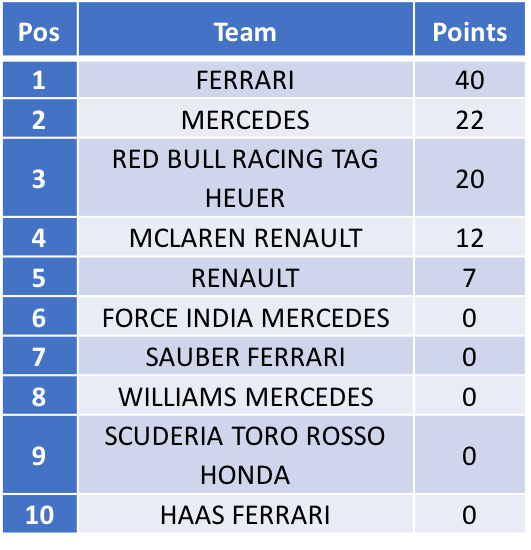Select the SCUDERIA TORO ROSSO HONDA cell

(x=246, y=455)
